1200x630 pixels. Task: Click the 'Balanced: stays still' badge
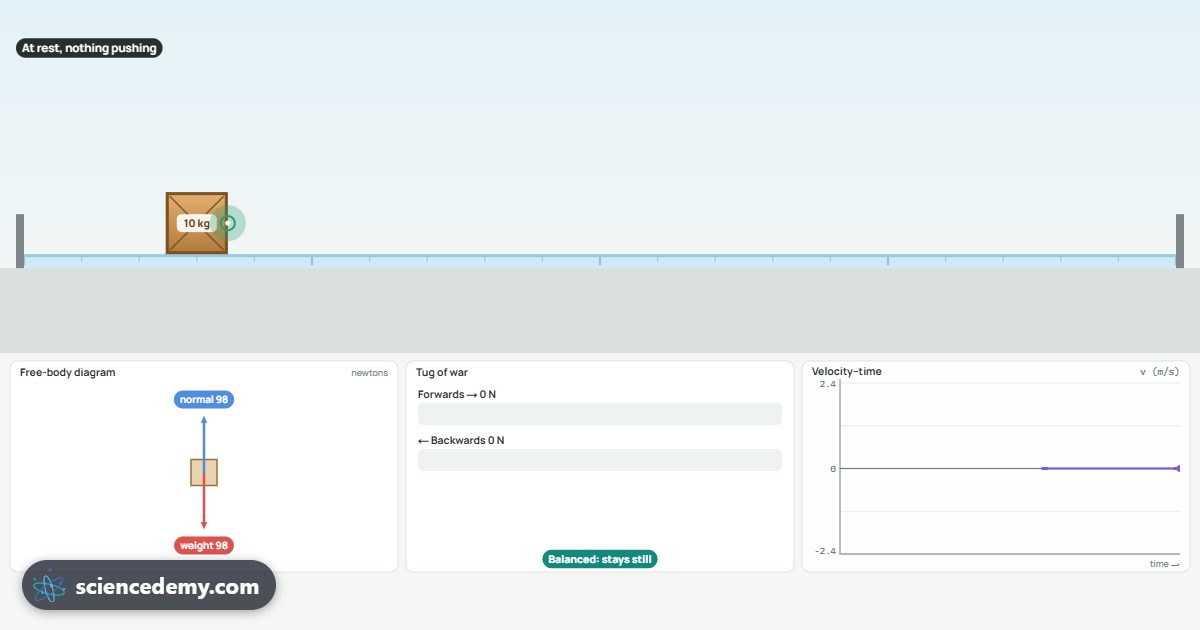[x=600, y=559]
